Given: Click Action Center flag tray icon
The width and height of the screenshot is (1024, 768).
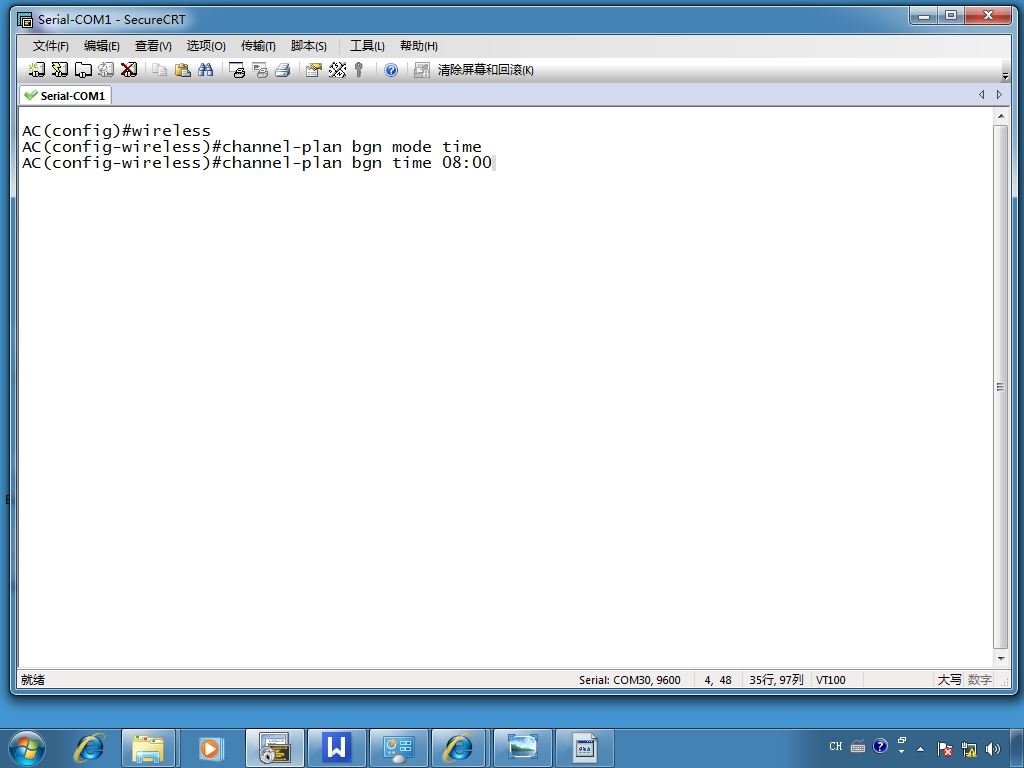Looking at the screenshot, I should pyautogui.click(x=944, y=748).
